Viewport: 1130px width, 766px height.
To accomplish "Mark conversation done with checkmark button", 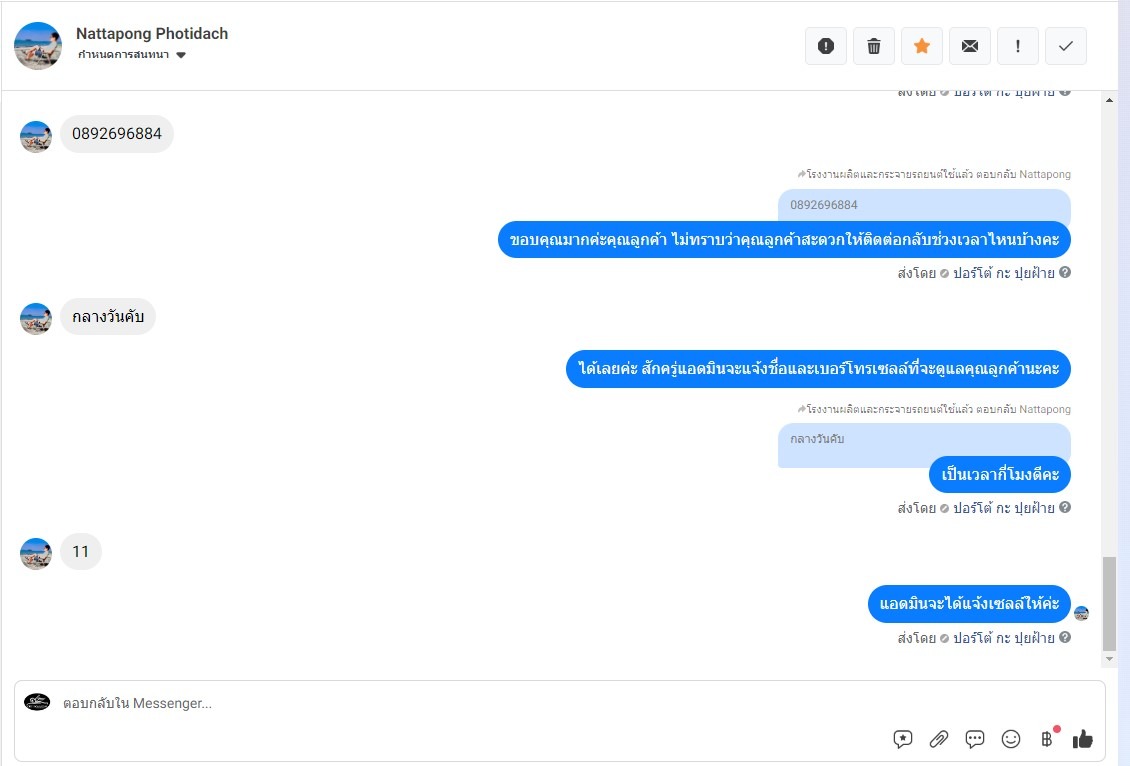I will tap(1066, 46).
